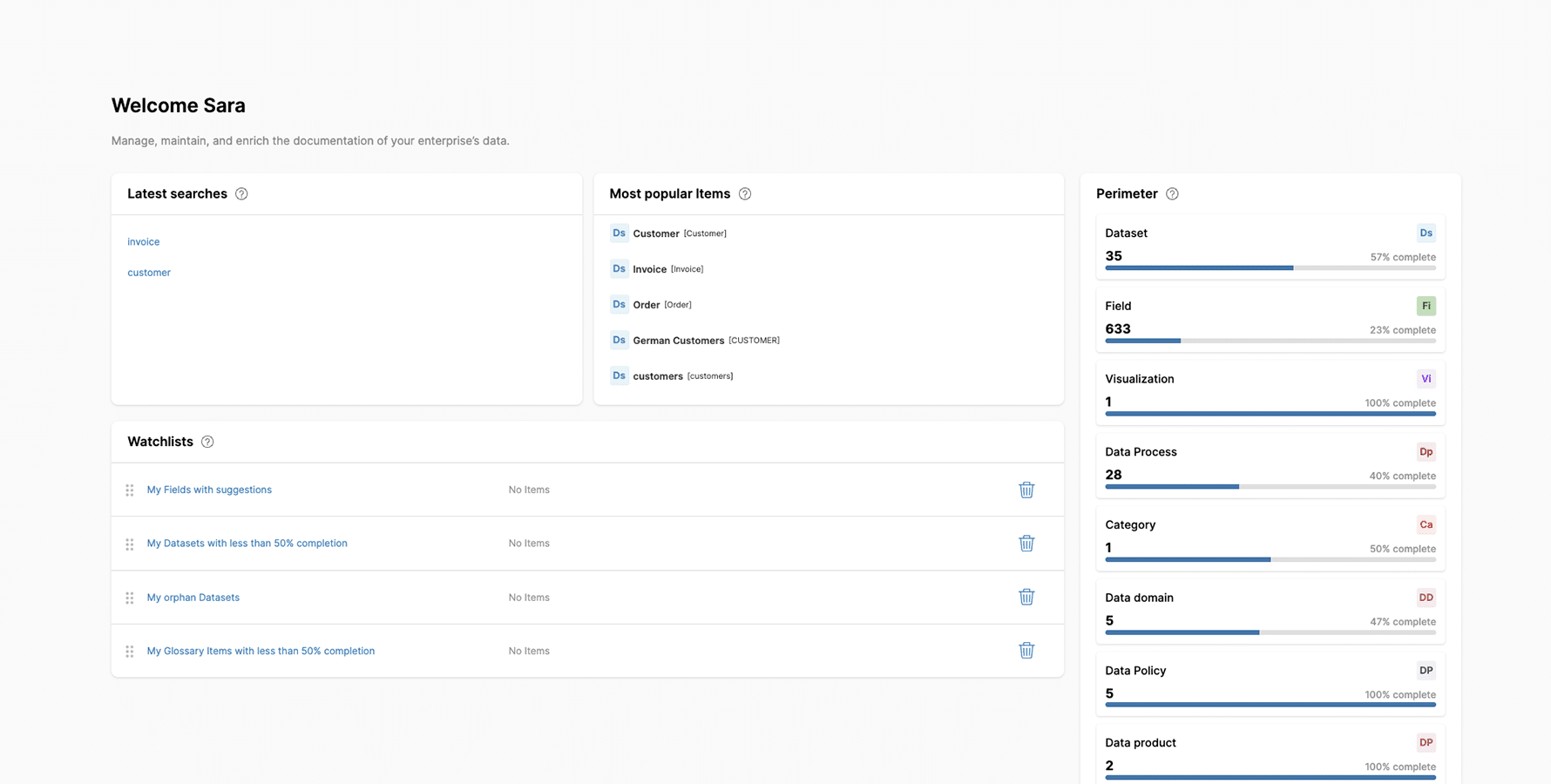Delete the My Fields with suggestions watchlist
This screenshot has height=784, width=1551.
[1026, 490]
